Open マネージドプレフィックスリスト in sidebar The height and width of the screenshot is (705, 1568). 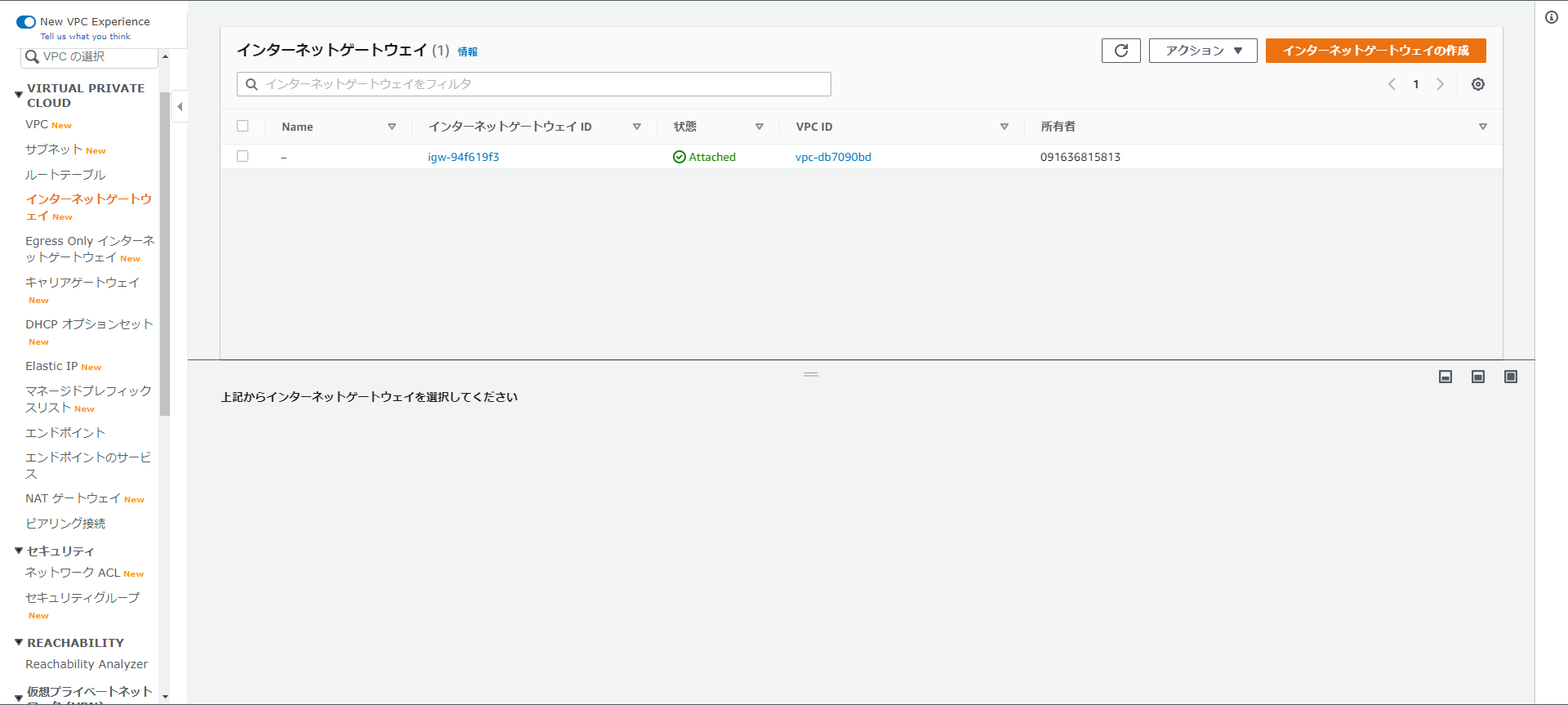click(x=88, y=399)
